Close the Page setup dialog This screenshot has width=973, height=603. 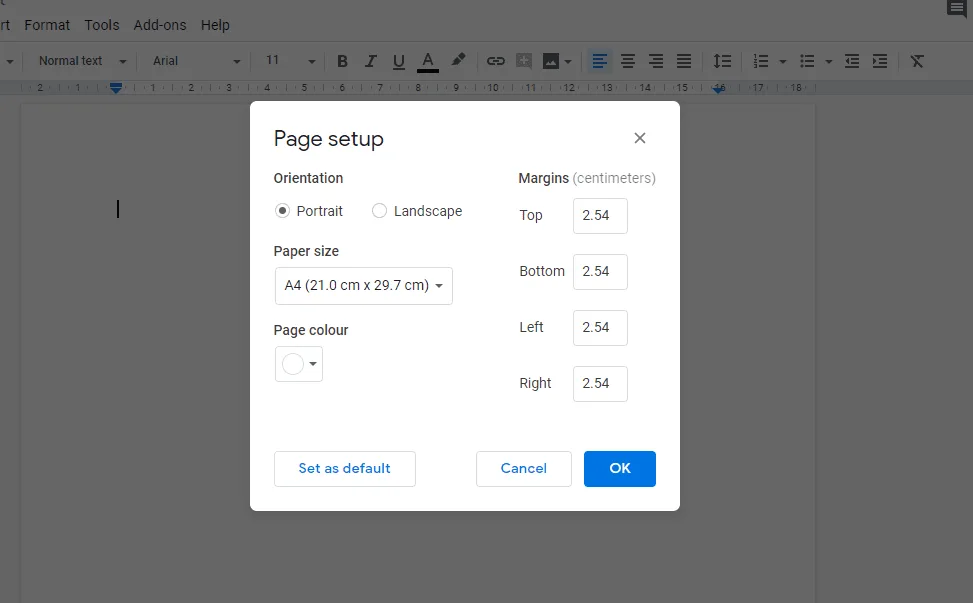click(640, 138)
